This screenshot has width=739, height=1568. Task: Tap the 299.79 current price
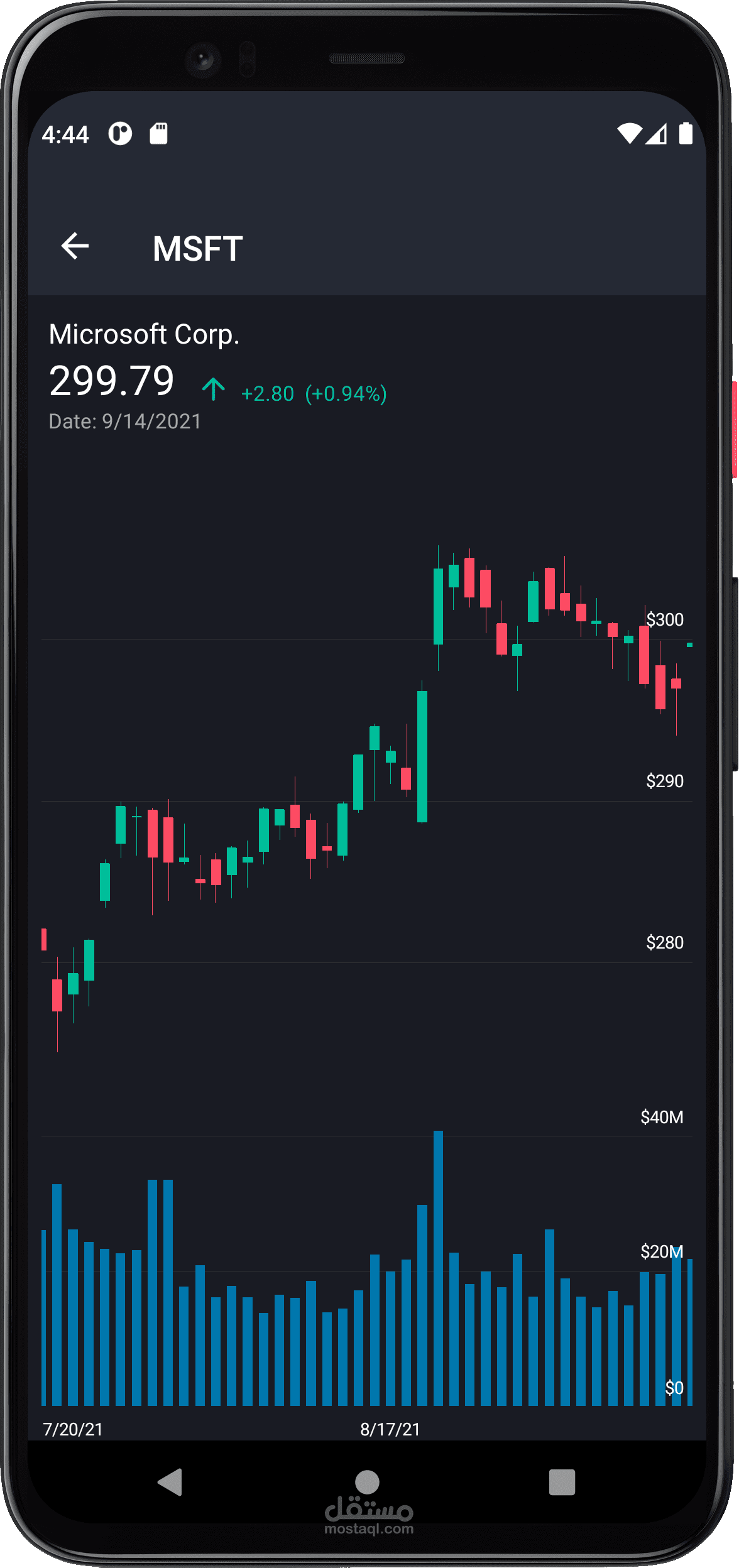tap(112, 381)
